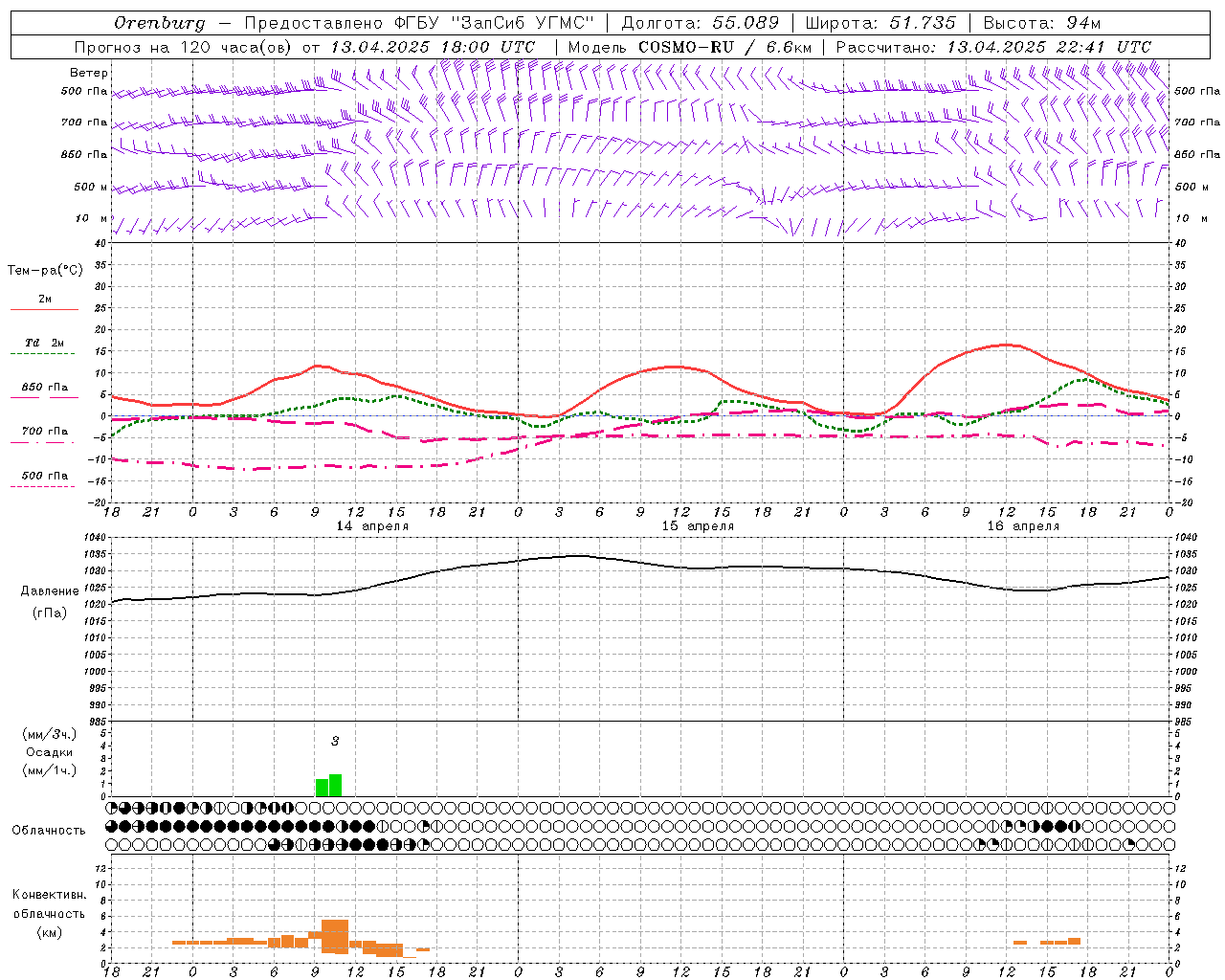Click the 'Td 2м' dew point legend entry
1225x980 pixels.
point(45,343)
